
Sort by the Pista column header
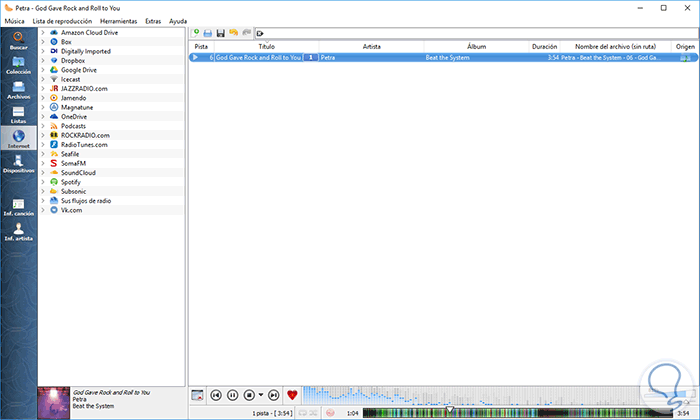pos(201,46)
